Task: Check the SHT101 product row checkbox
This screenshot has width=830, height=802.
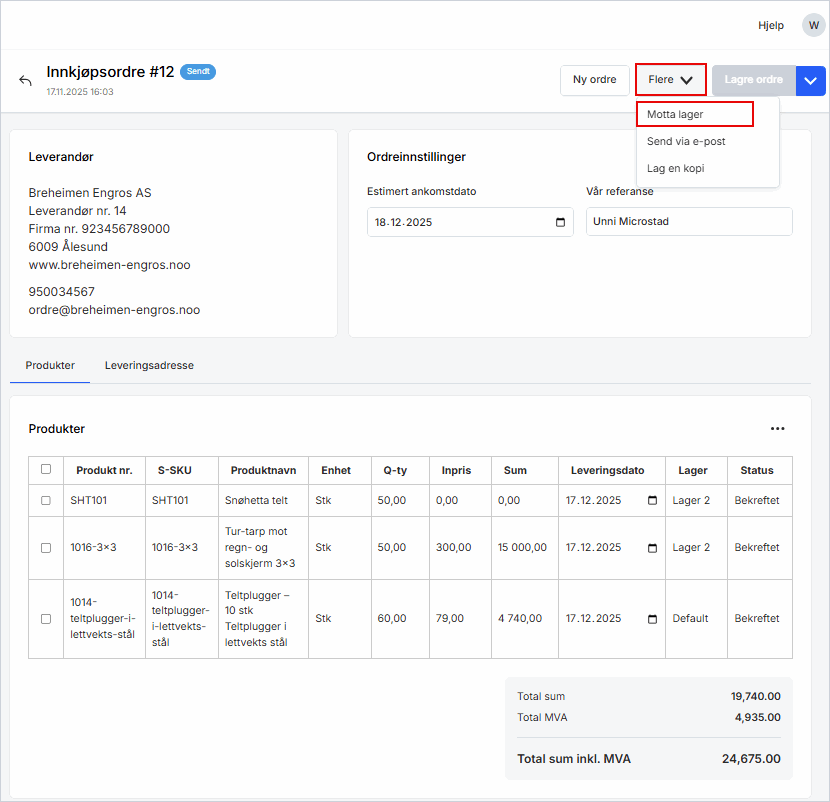Action: 46,501
